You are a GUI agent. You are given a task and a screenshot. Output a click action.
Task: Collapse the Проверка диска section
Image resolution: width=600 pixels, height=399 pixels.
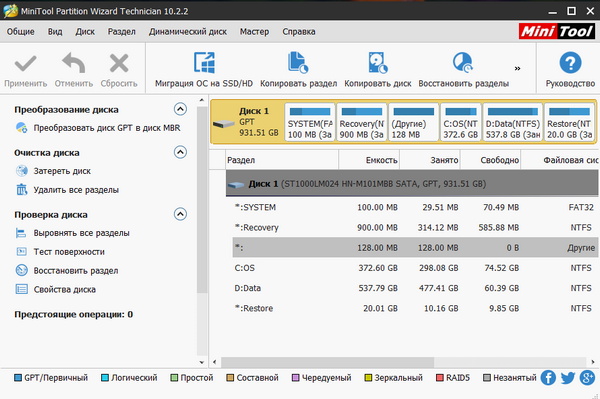180,214
